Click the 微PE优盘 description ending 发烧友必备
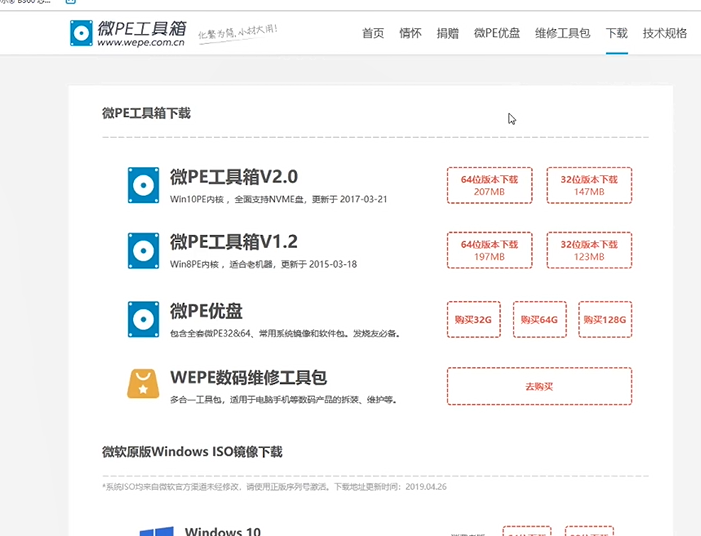Screen dimensions: 701x536 pyautogui.click(x=285, y=333)
